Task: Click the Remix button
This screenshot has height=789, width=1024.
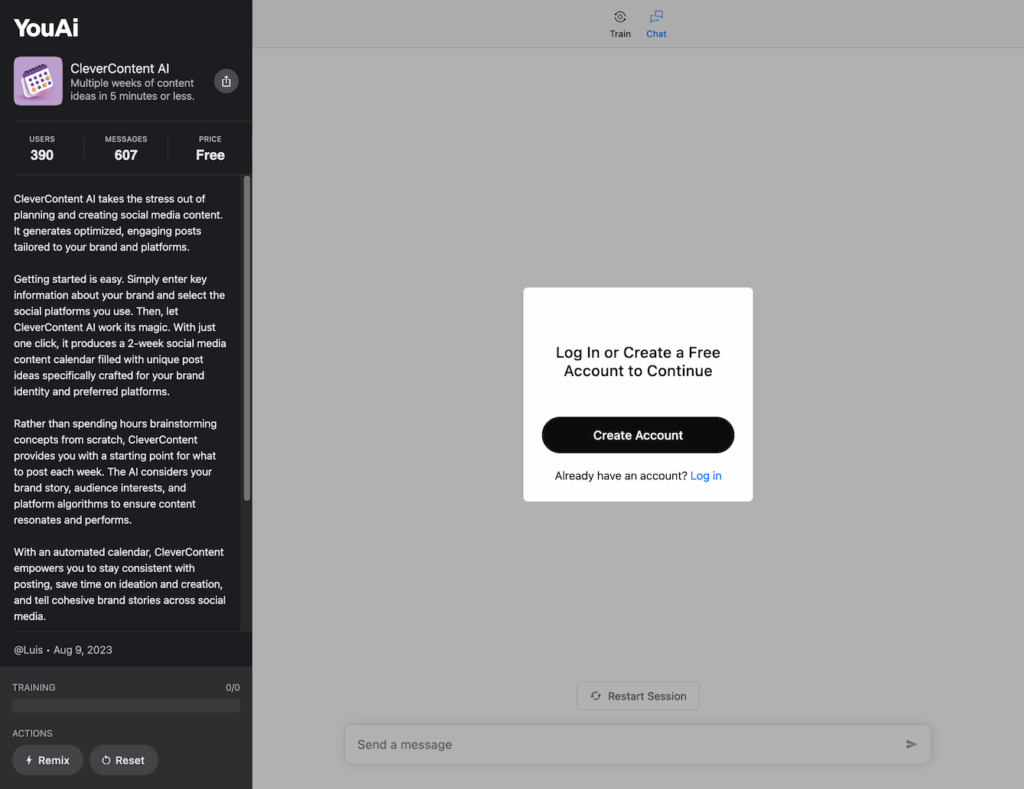Action: [48, 760]
